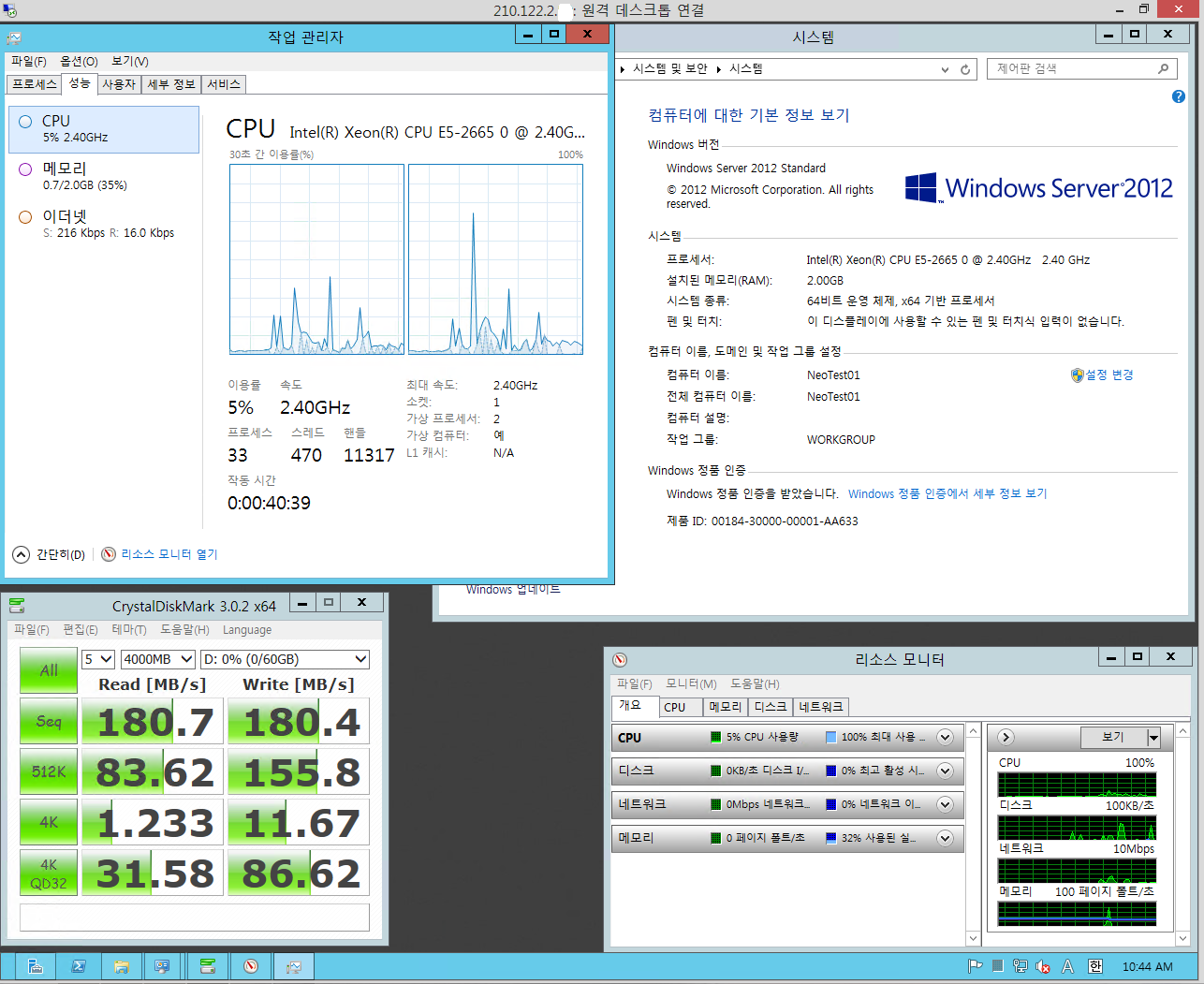The image size is (1204, 984).
Task: Switch to the 프로세스 tab in Task Manager
Action: [35, 84]
